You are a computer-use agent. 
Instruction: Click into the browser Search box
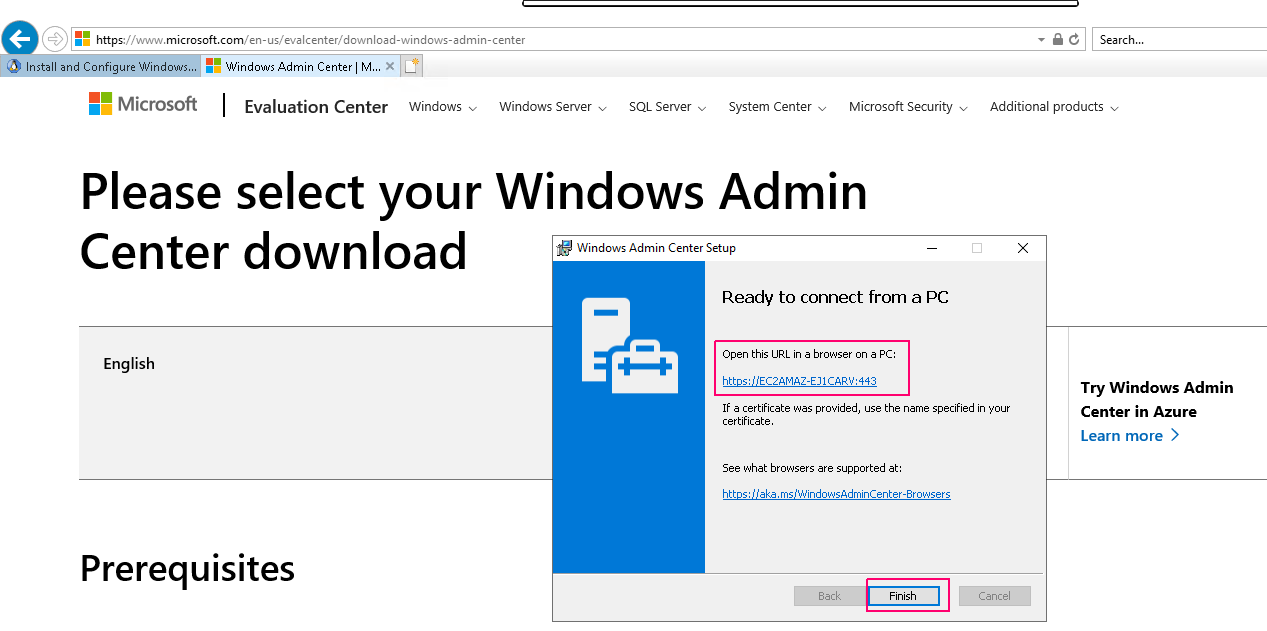click(1180, 40)
